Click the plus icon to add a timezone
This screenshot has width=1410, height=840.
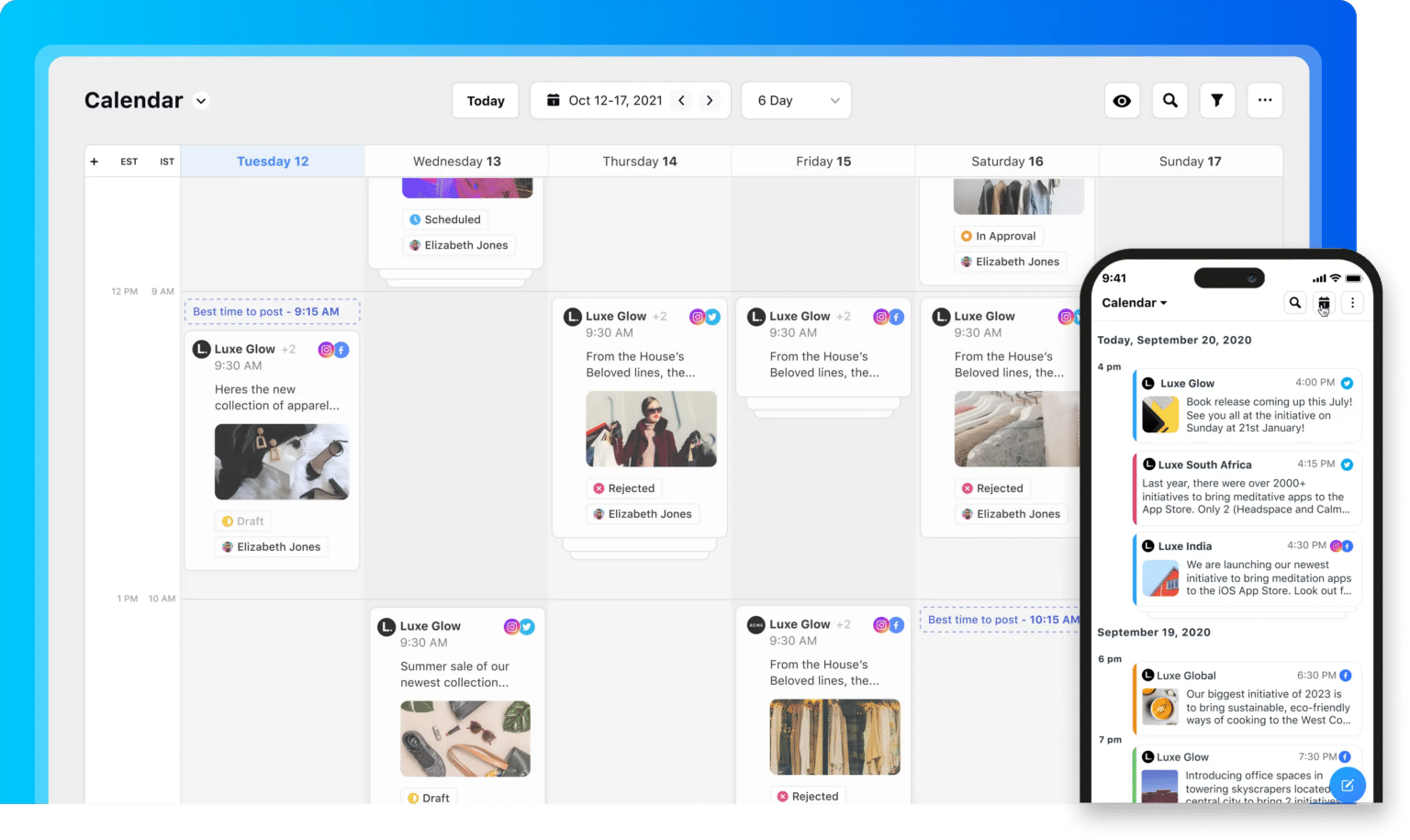tap(94, 162)
